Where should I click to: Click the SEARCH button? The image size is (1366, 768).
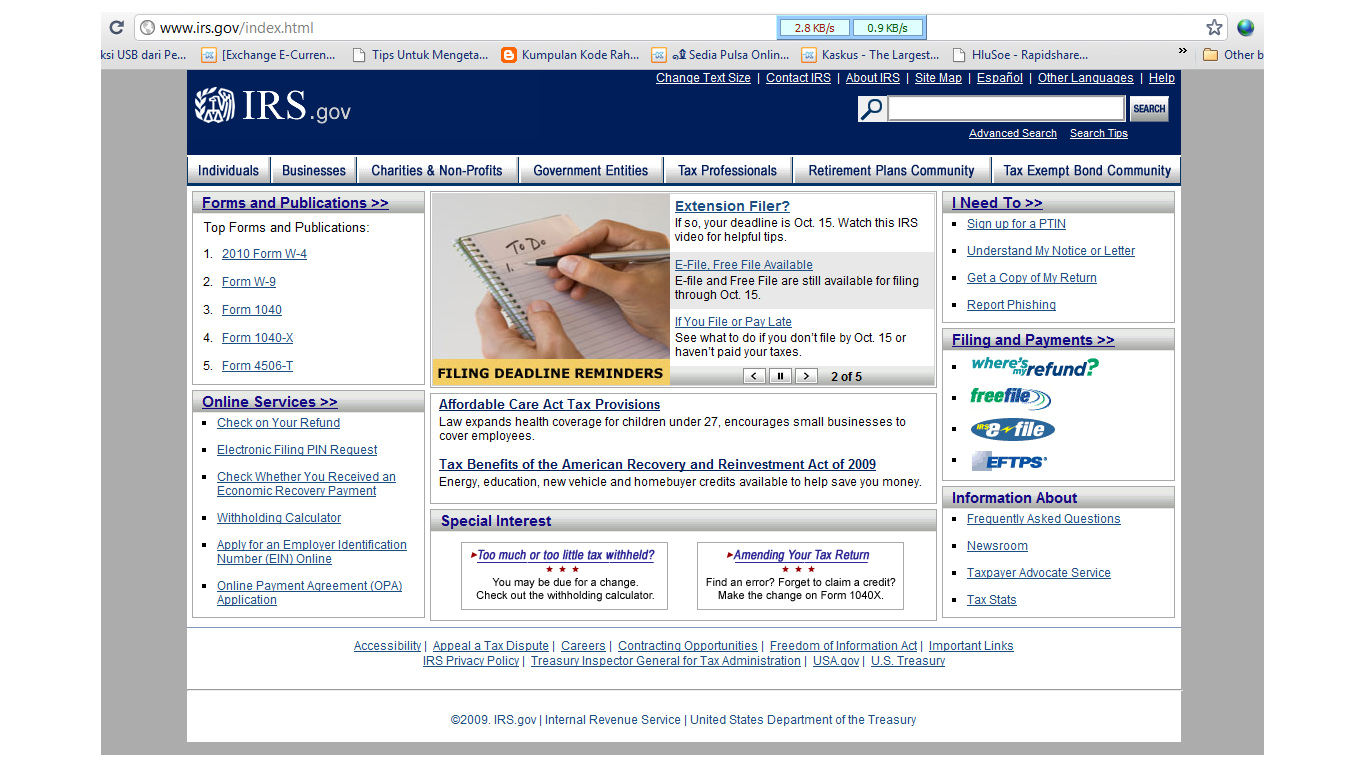pos(1149,109)
